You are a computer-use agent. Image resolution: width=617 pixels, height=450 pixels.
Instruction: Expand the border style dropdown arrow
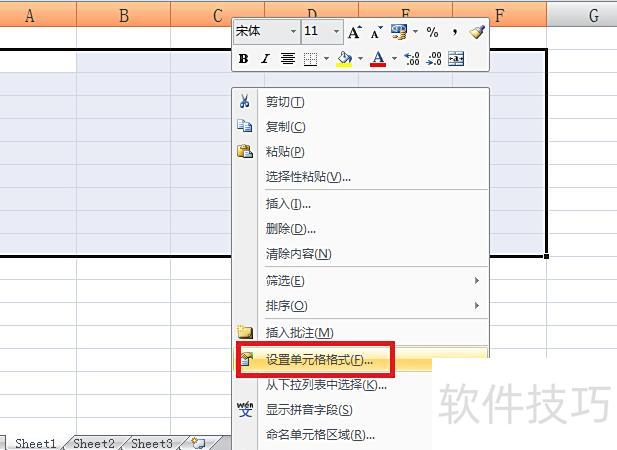(326, 59)
